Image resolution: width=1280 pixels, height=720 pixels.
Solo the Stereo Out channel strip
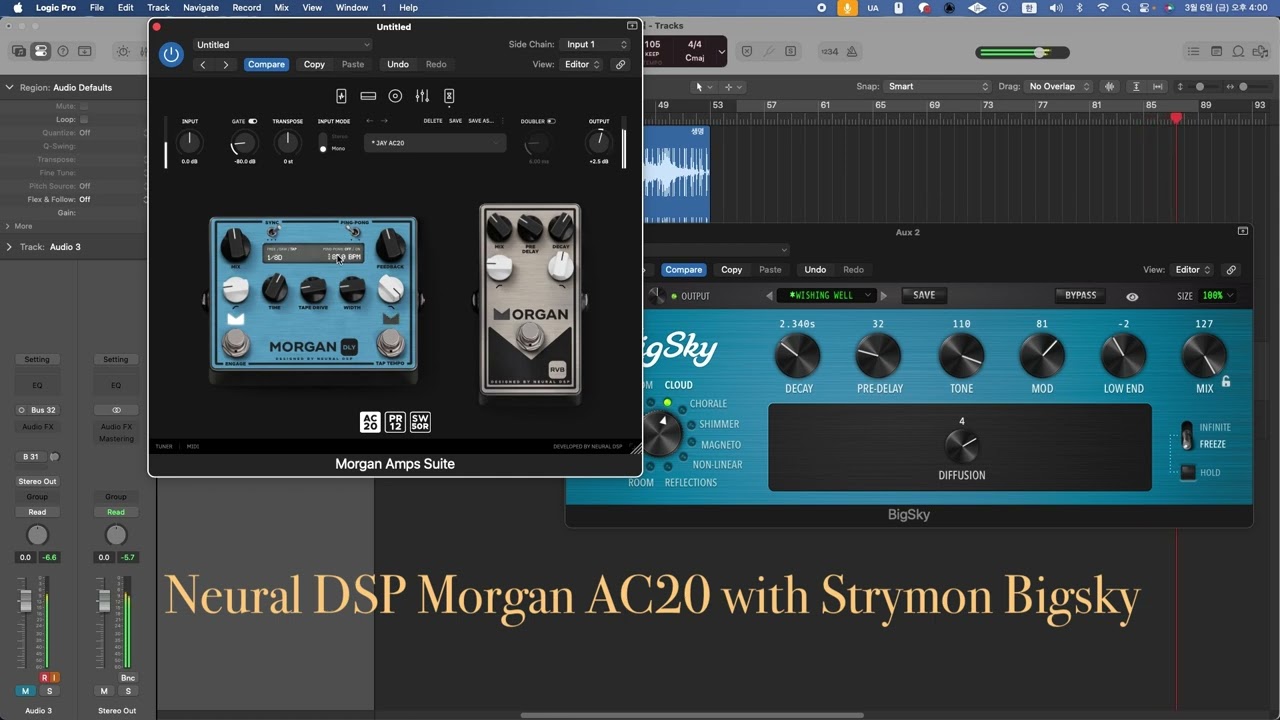pos(129,691)
